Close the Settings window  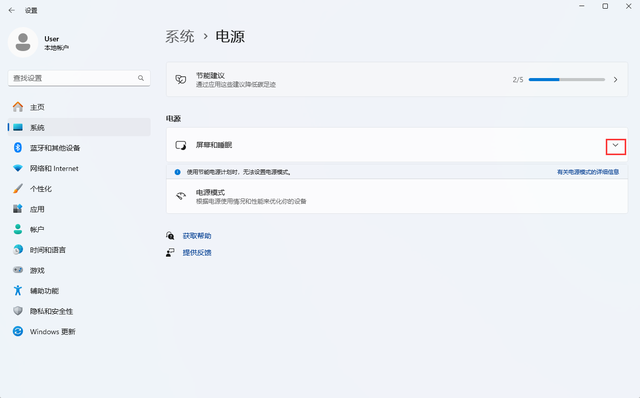629,6
